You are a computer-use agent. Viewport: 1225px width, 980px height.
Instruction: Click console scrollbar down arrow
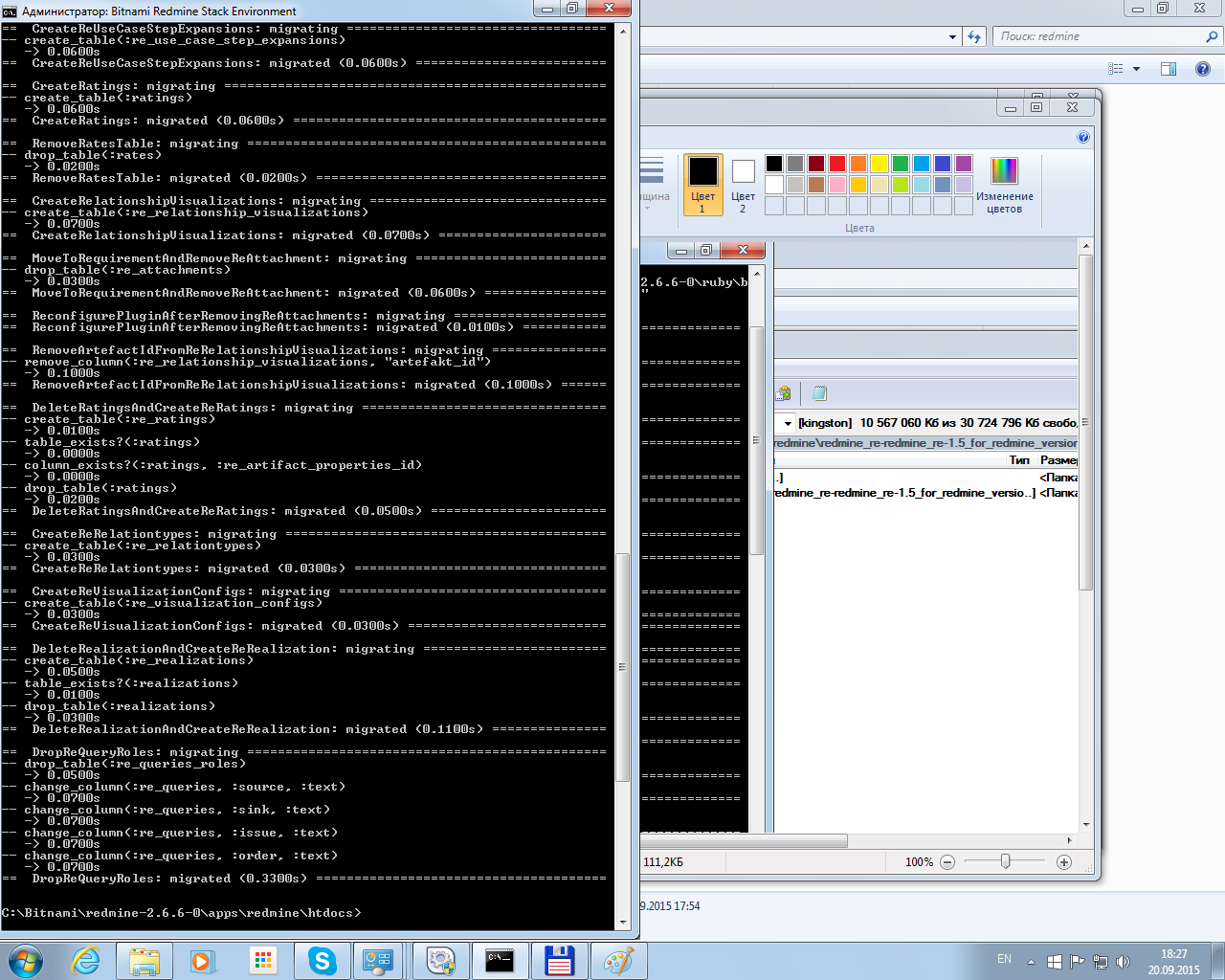(623, 923)
